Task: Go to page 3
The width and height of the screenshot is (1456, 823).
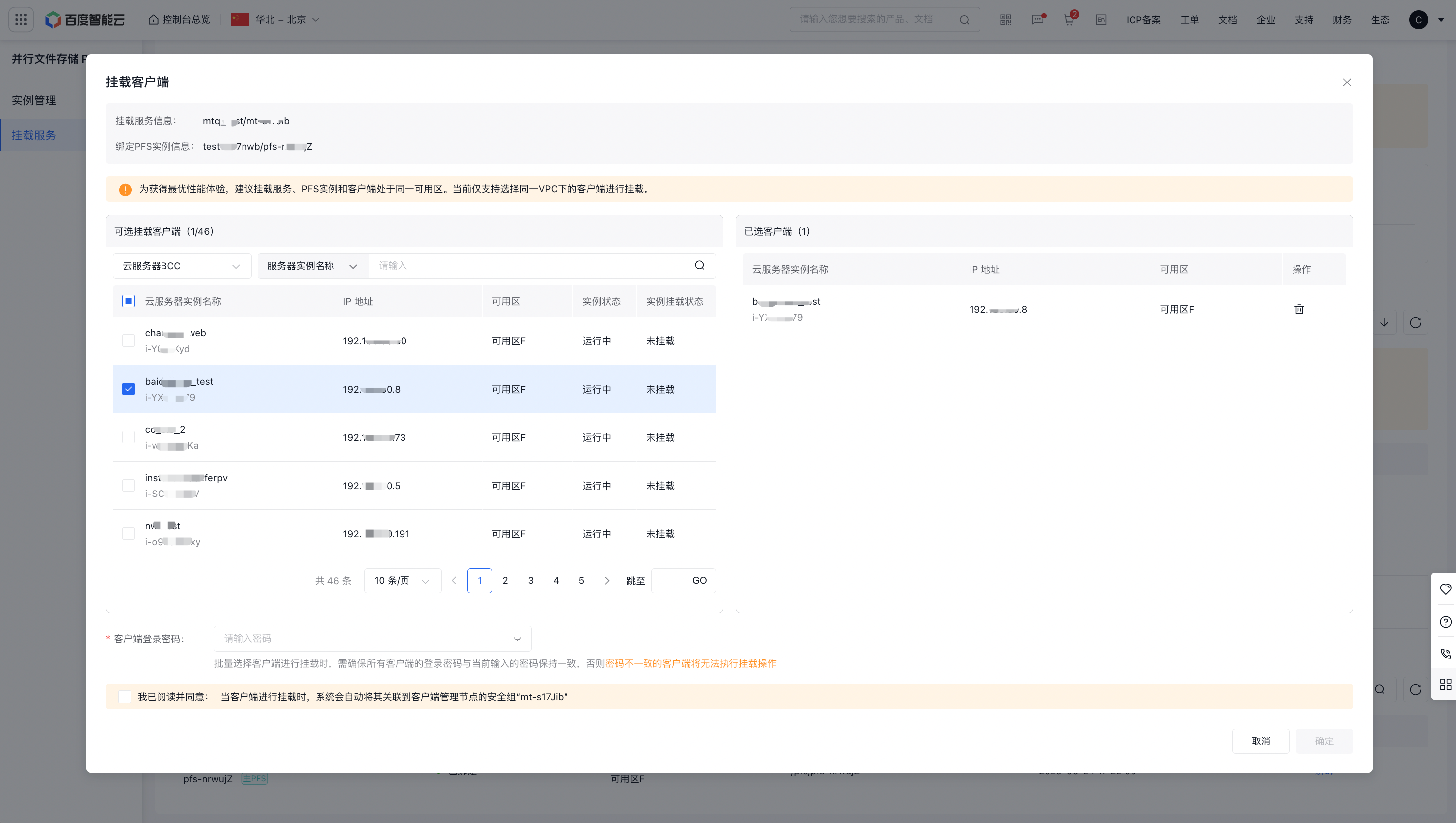Action: [x=531, y=581]
